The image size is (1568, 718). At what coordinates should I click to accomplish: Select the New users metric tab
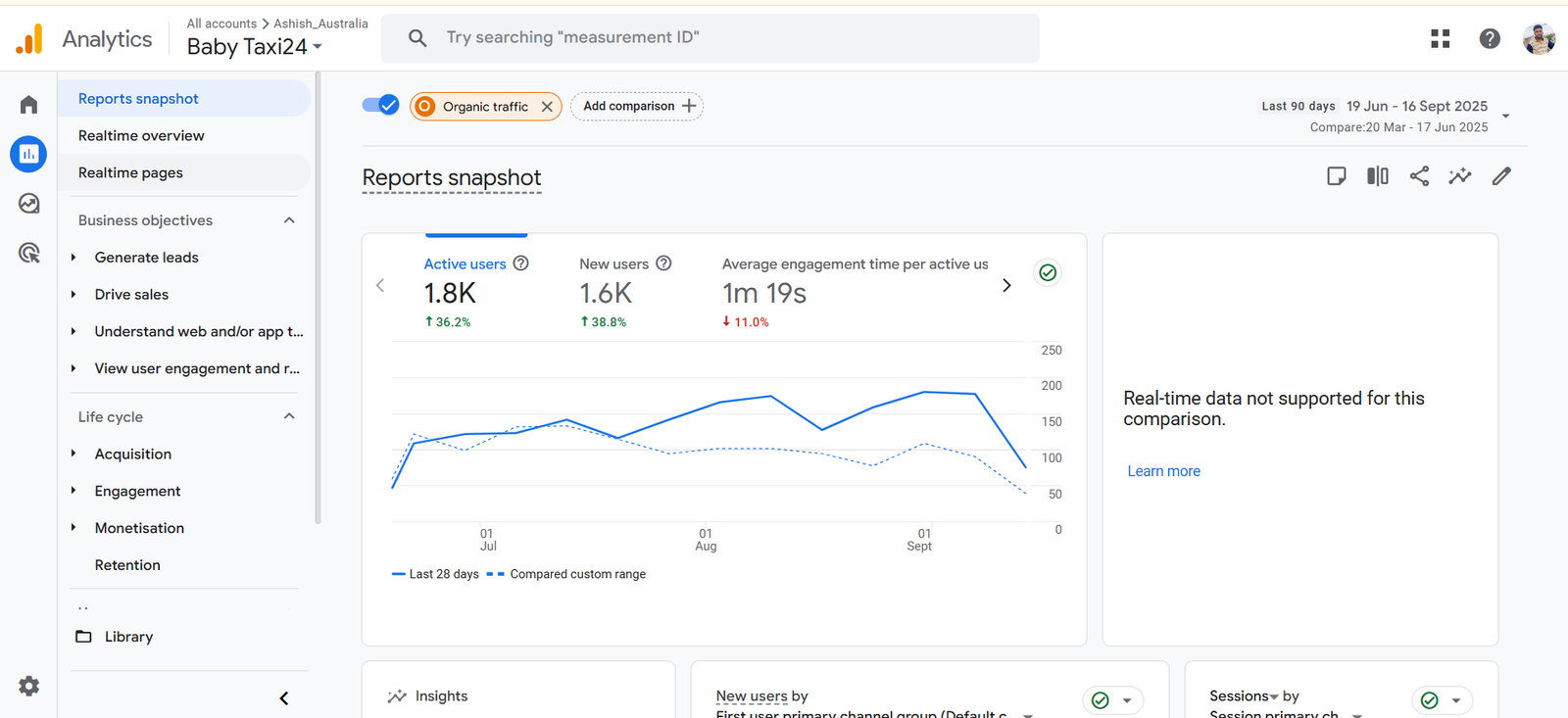click(613, 264)
